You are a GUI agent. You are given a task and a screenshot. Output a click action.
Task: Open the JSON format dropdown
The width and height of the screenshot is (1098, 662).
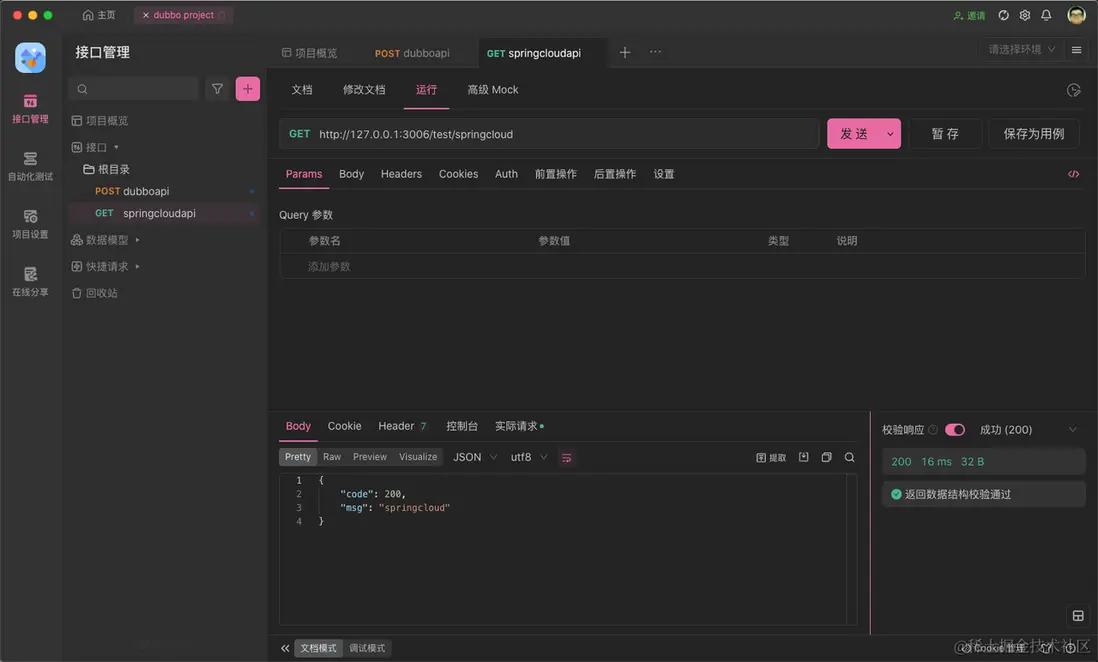click(475, 457)
